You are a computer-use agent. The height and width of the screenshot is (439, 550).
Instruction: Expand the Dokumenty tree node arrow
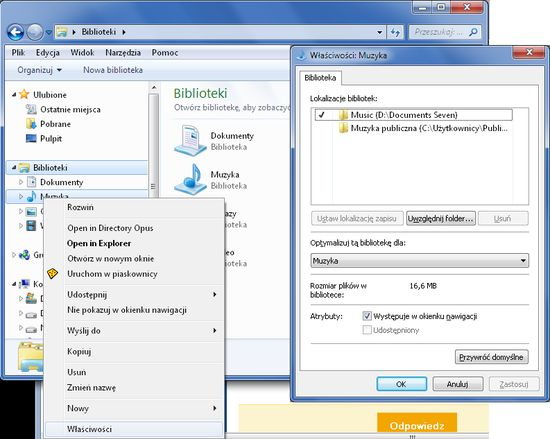(21, 182)
